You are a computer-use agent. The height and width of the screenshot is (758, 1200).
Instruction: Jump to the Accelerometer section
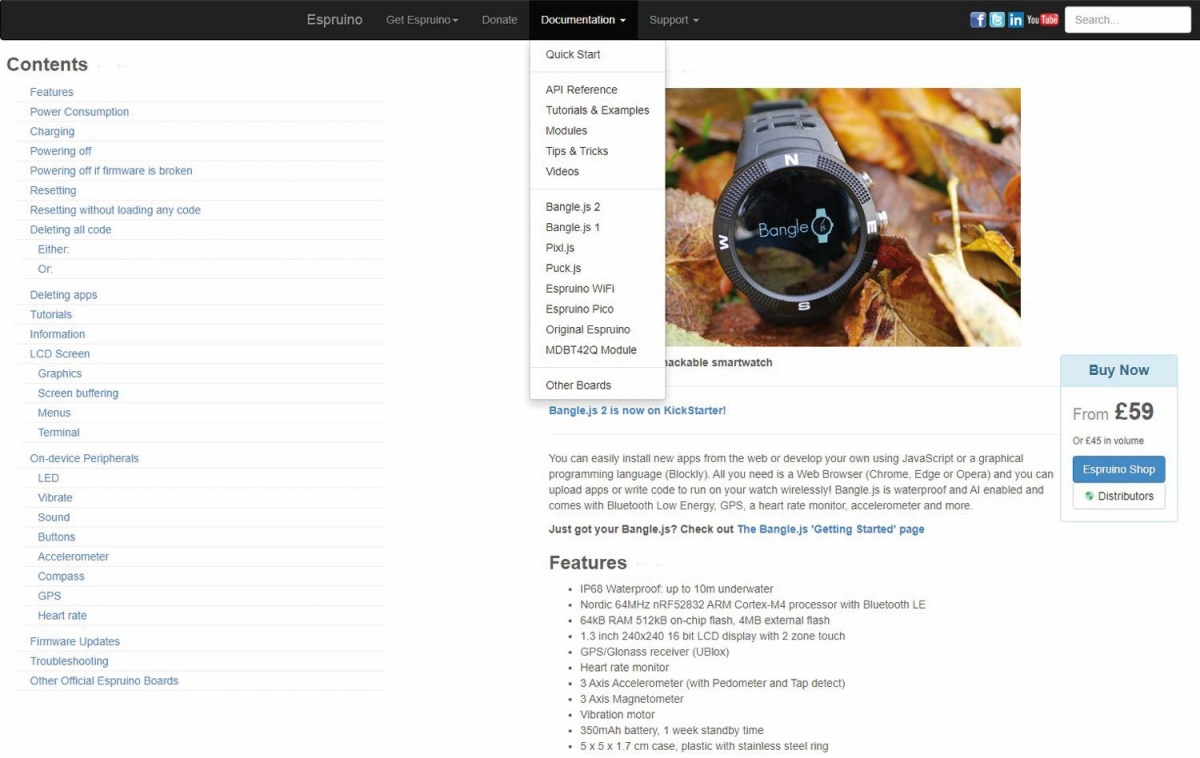point(73,557)
